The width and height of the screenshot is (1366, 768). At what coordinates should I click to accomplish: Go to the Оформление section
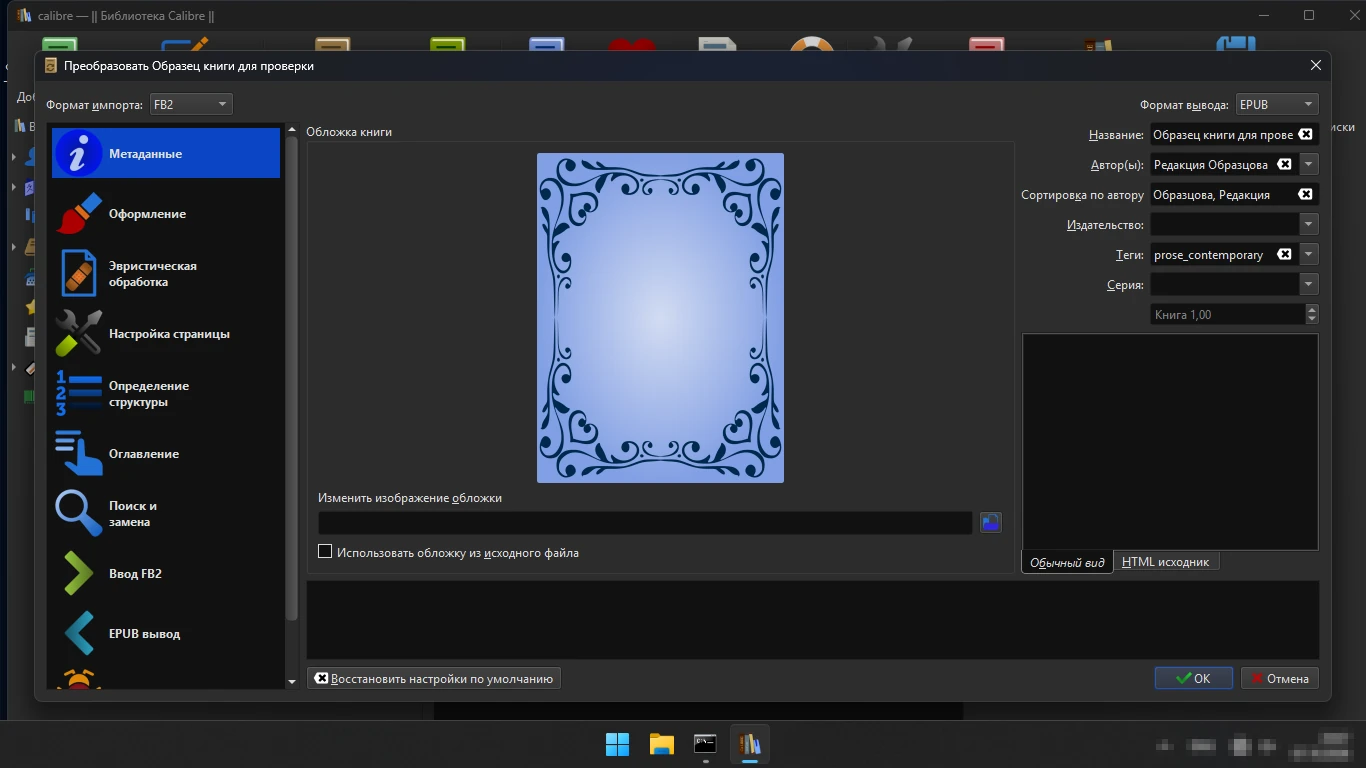tap(166, 213)
